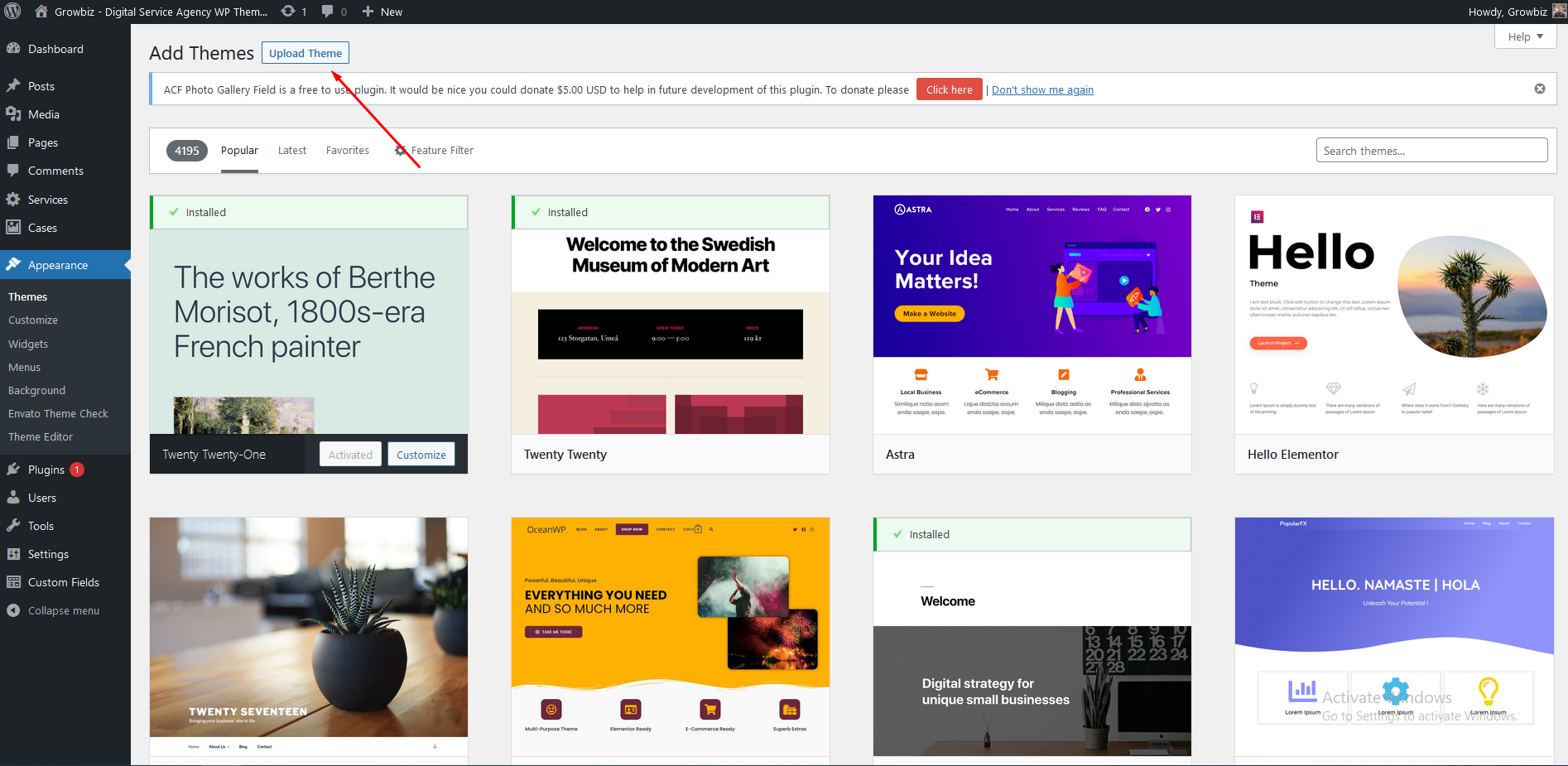Switch to the Latest tab
This screenshot has width=1568, height=766.
pyautogui.click(x=292, y=151)
